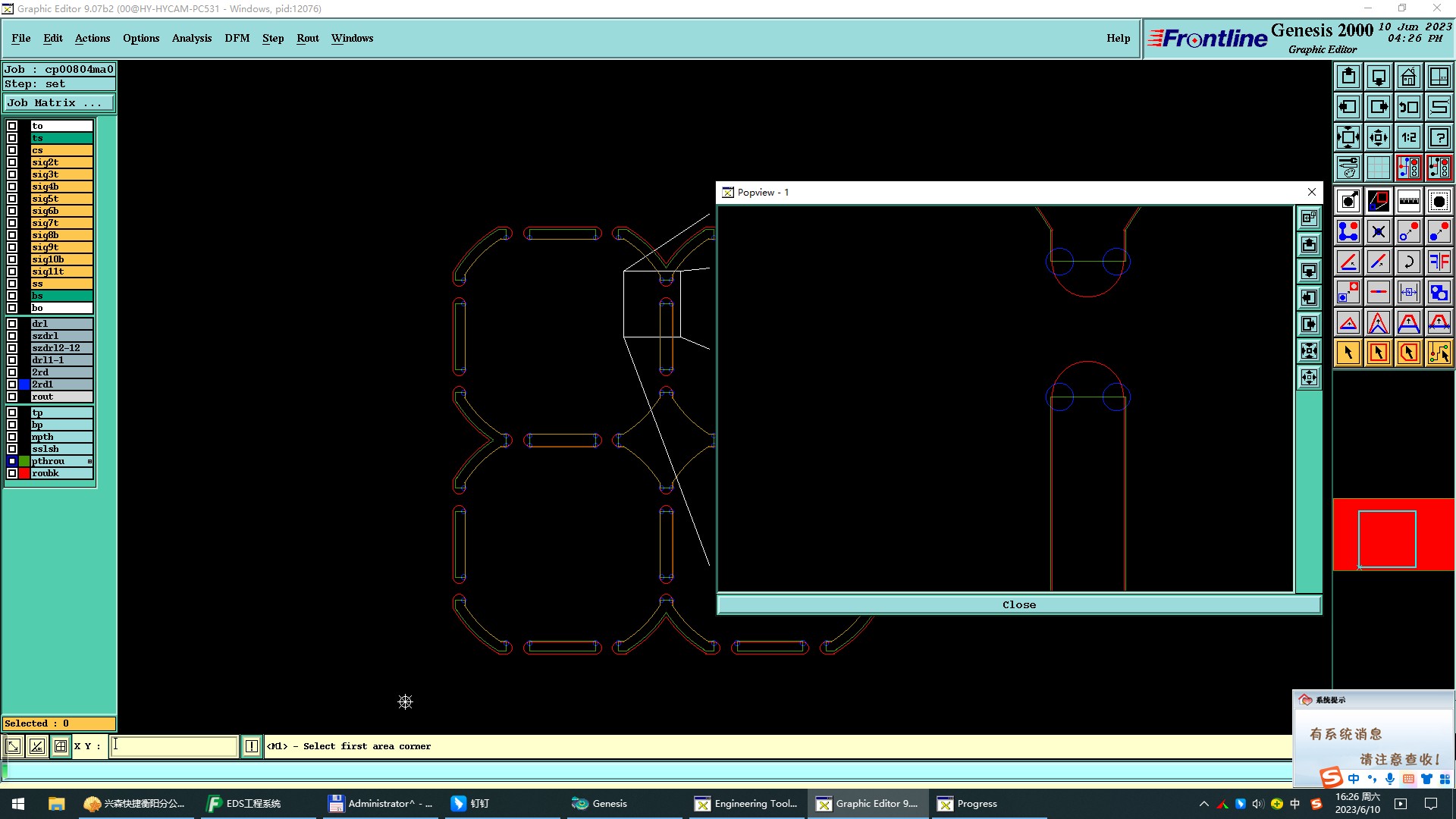The width and height of the screenshot is (1456, 819).
Task: Click the red color swatch of roubk
Action: (24, 473)
